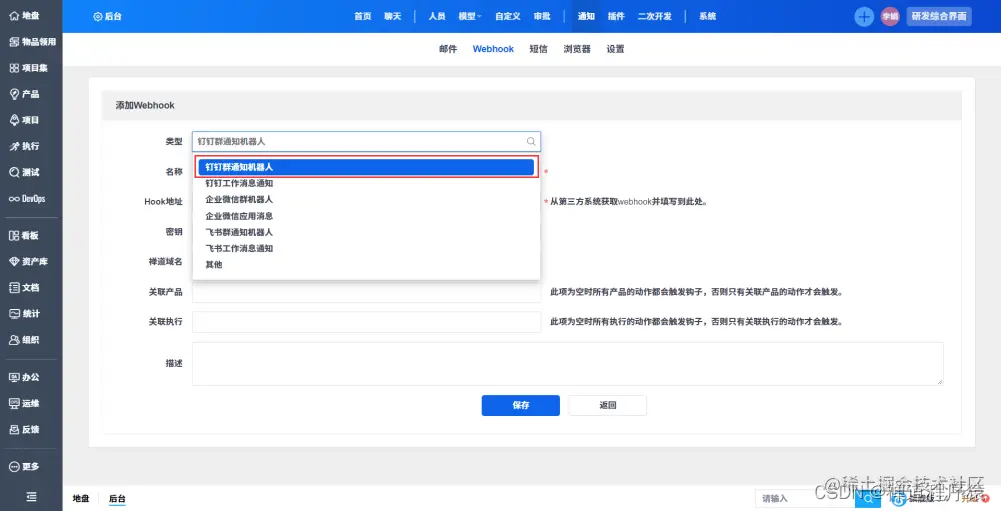The width and height of the screenshot is (1001, 511).
Task: Go to 项目集 in sidebar
Action: [x=28, y=68]
